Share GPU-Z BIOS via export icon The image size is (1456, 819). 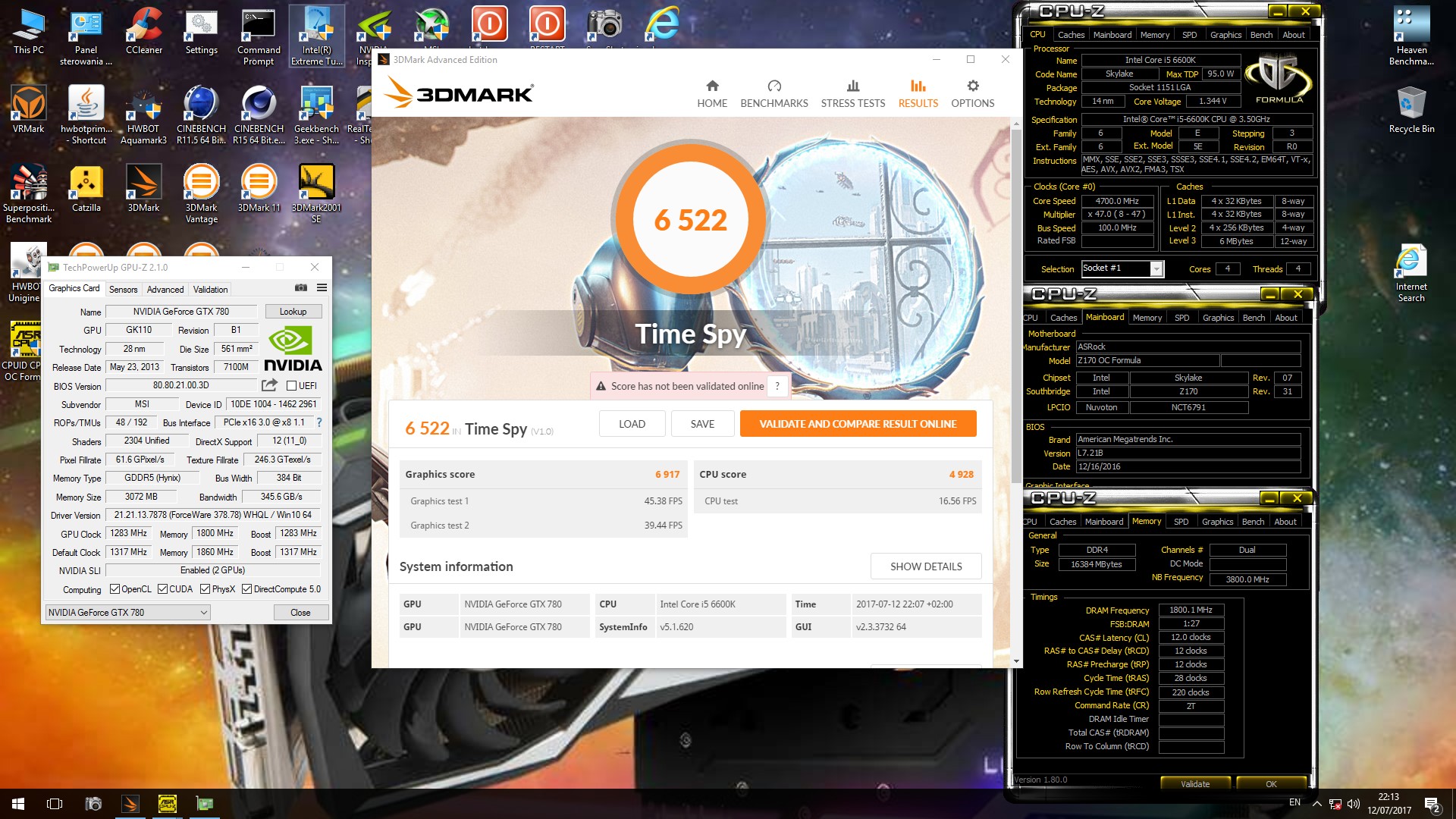(x=269, y=385)
